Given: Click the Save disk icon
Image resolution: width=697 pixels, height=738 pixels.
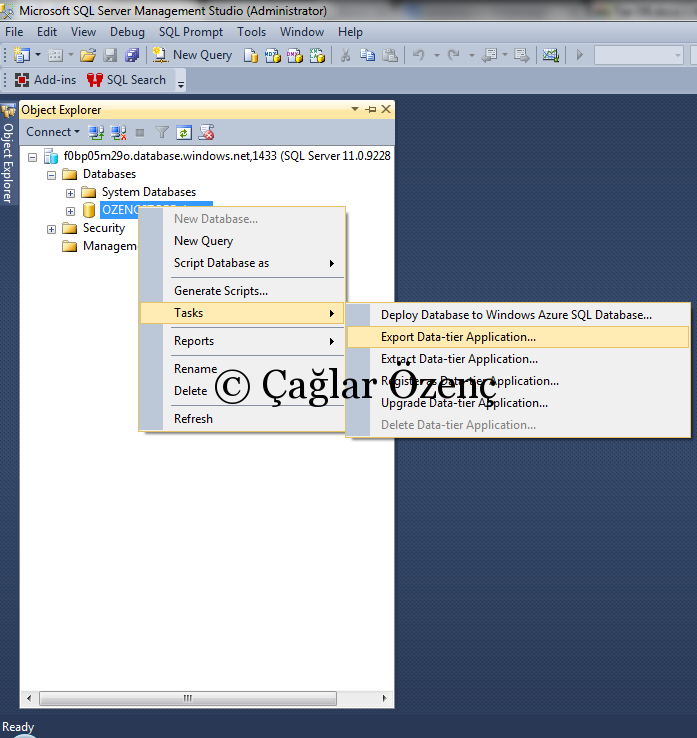Looking at the screenshot, I should [x=110, y=55].
